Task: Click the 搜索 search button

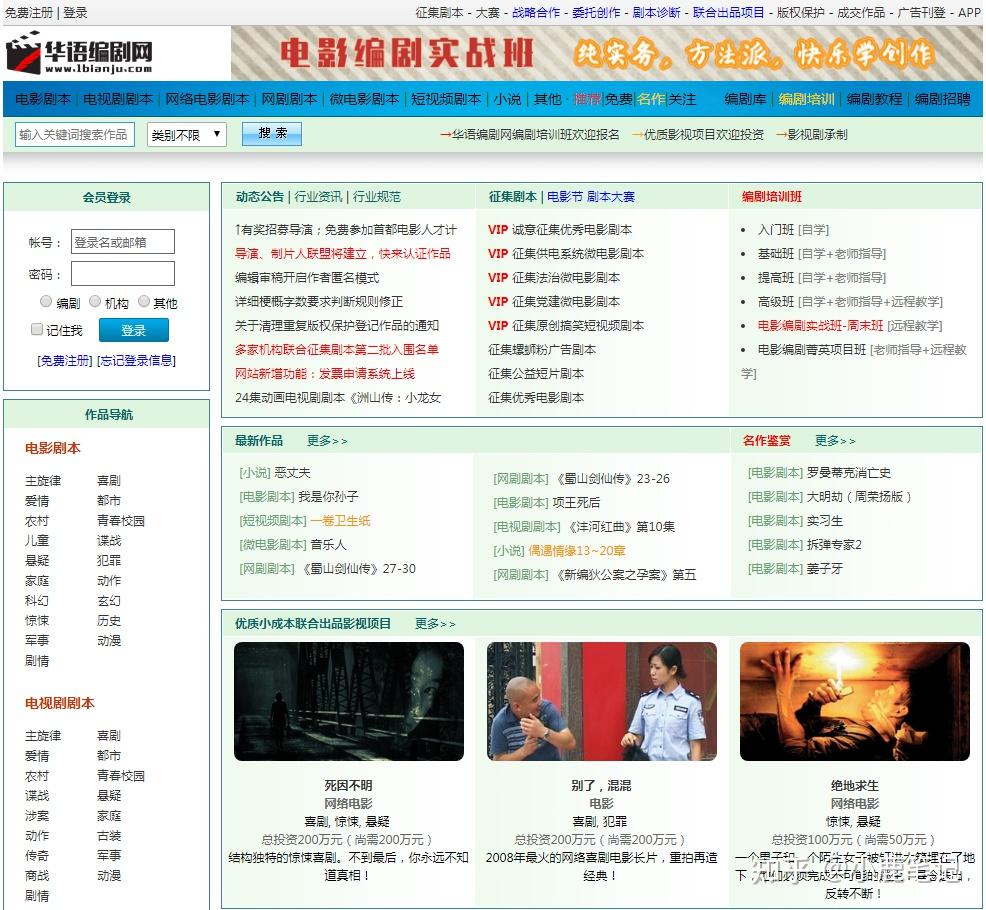Action: click(x=270, y=133)
